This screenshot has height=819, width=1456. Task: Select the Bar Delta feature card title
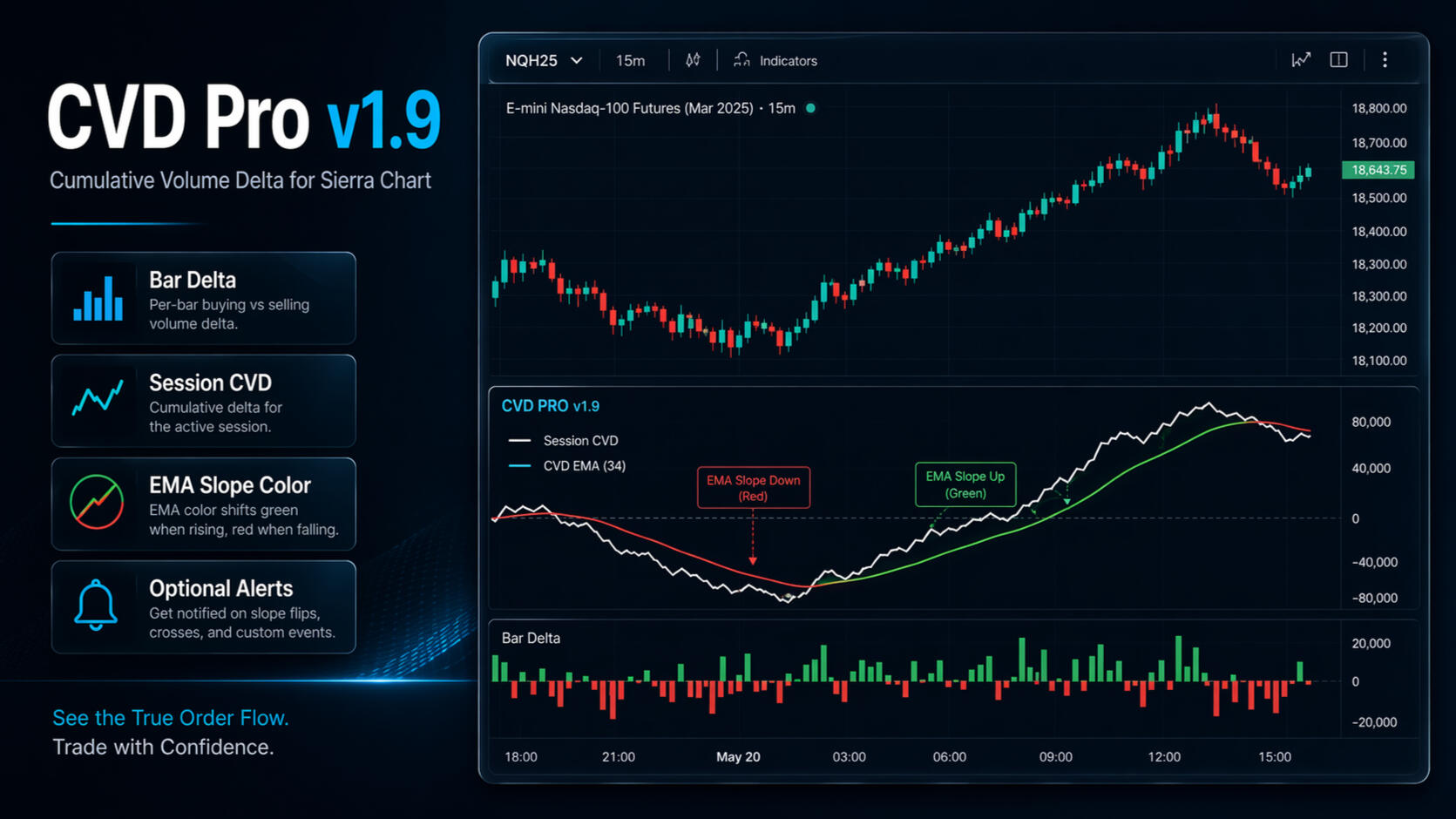[x=193, y=281]
